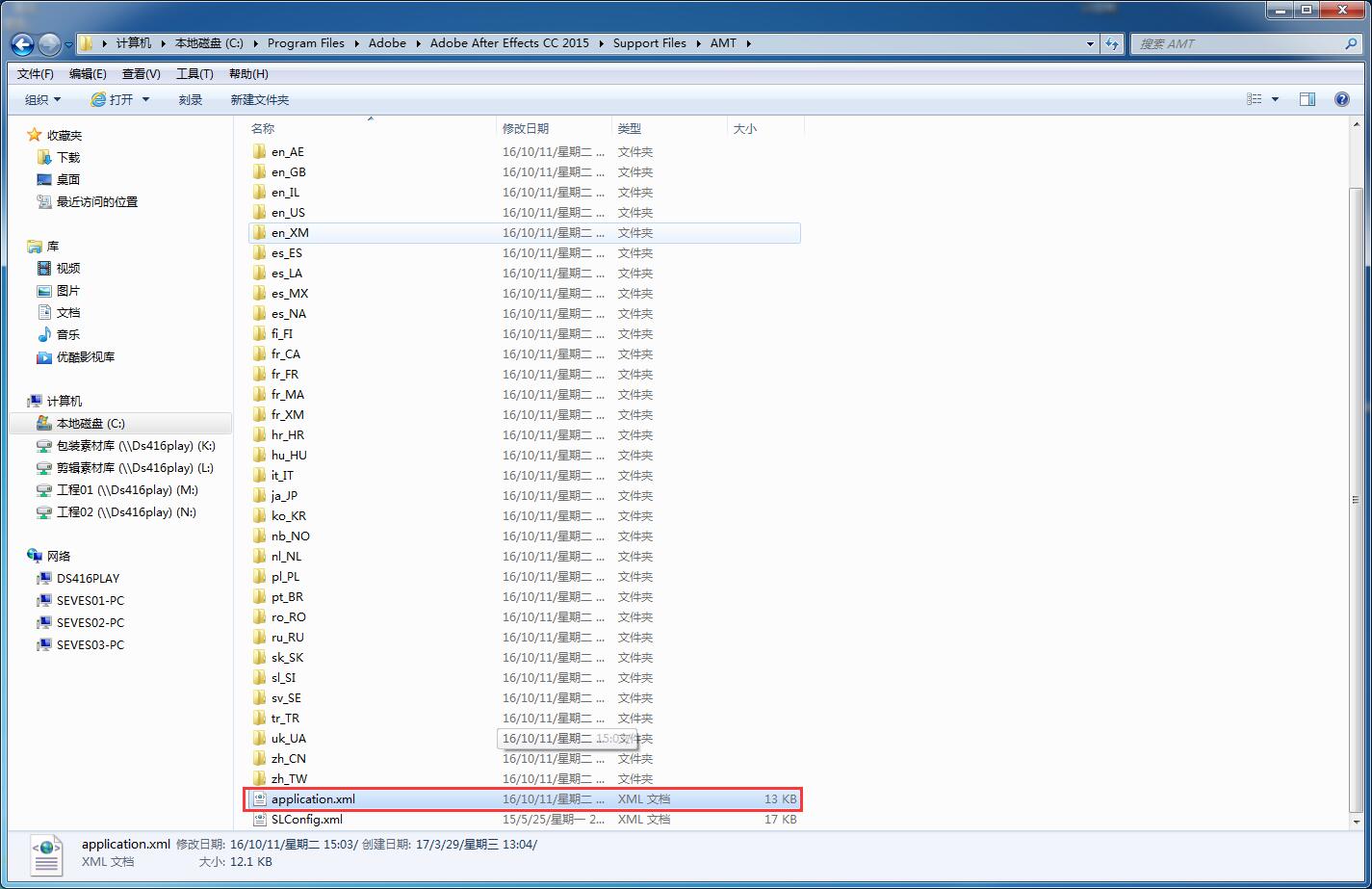The image size is (1372, 889).
Task: Click the help question mark icon
Action: click(x=1342, y=99)
